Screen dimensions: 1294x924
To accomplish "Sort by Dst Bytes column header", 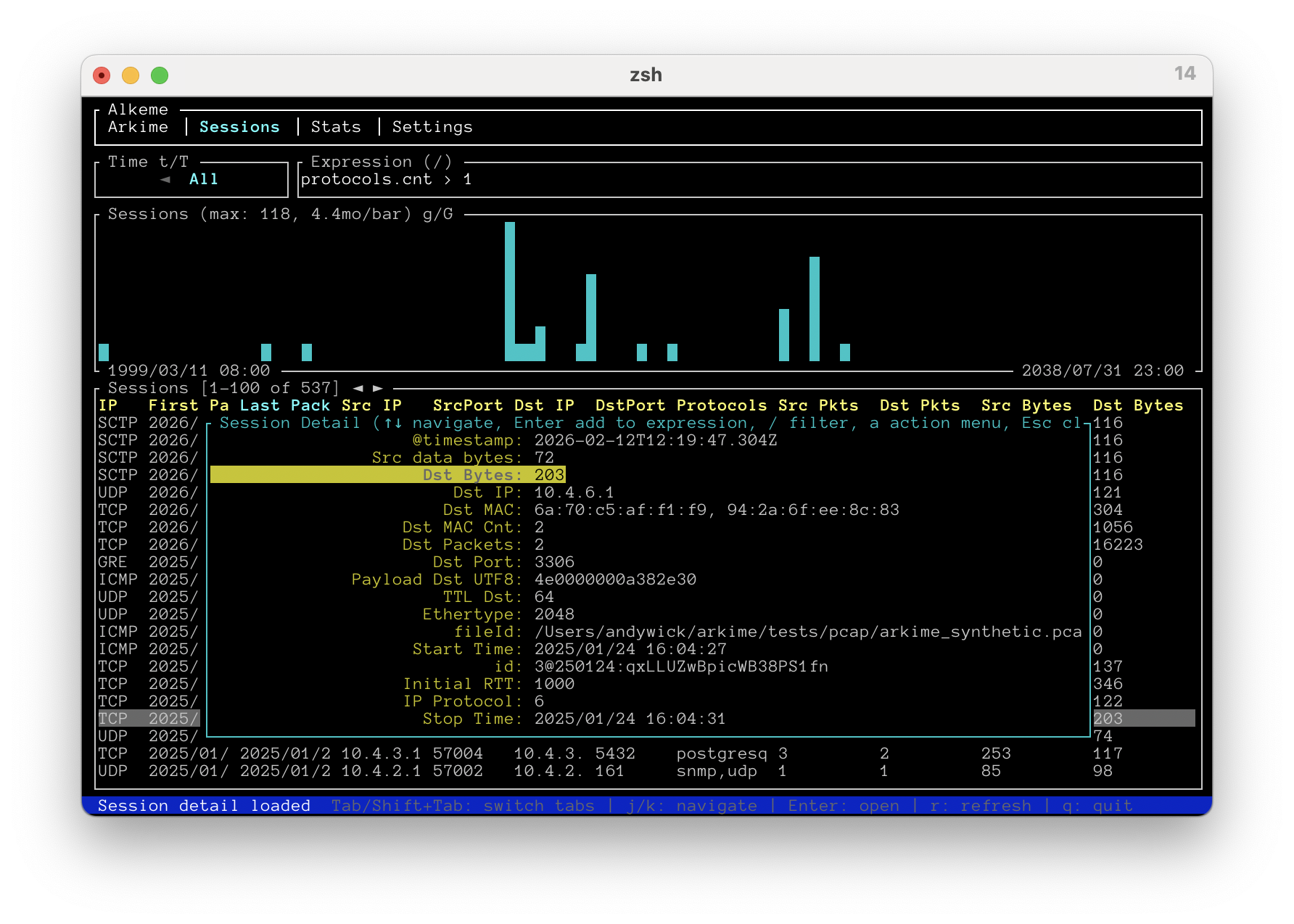I will click(x=1138, y=405).
